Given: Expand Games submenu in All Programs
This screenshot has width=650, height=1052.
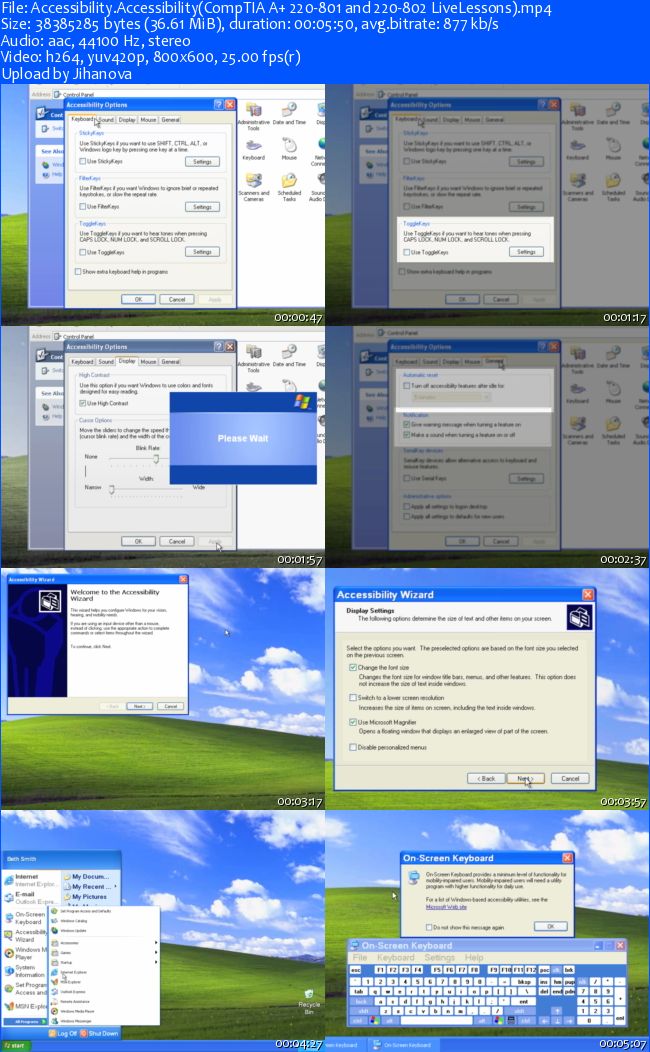Looking at the screenshot, I should coord(104,952).
